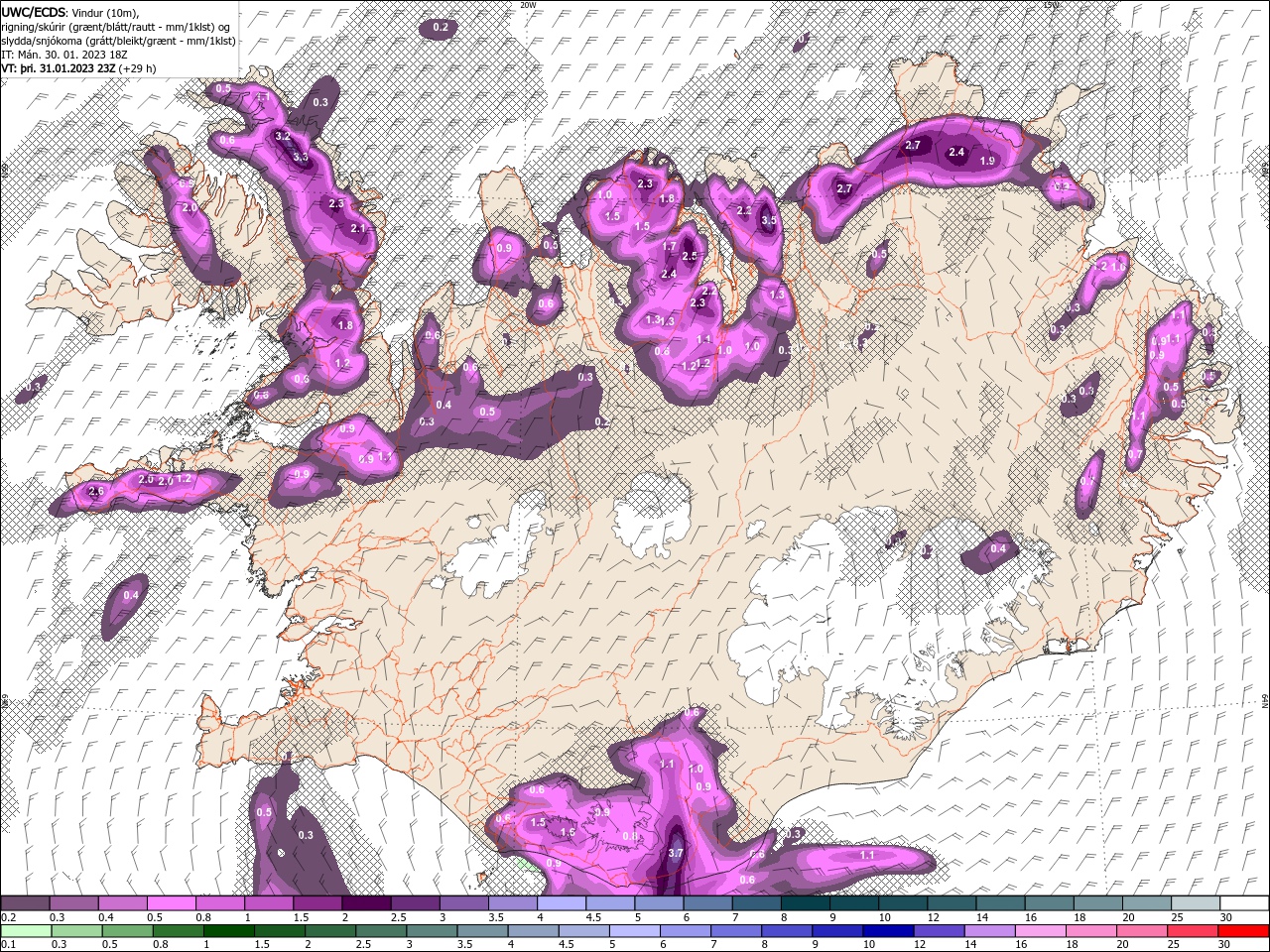Click the 3.2 value on the map

point(283,136)
